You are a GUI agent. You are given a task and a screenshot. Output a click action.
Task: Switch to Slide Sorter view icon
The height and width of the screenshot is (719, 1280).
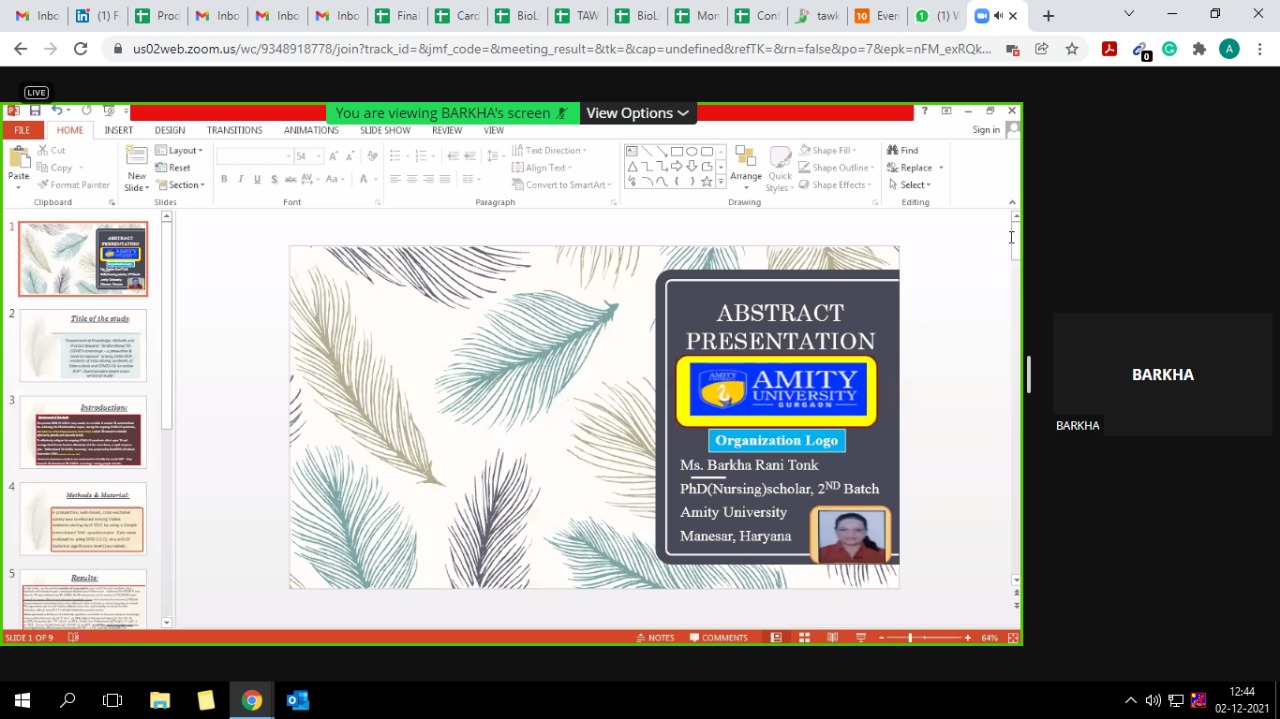pos(804,638)
